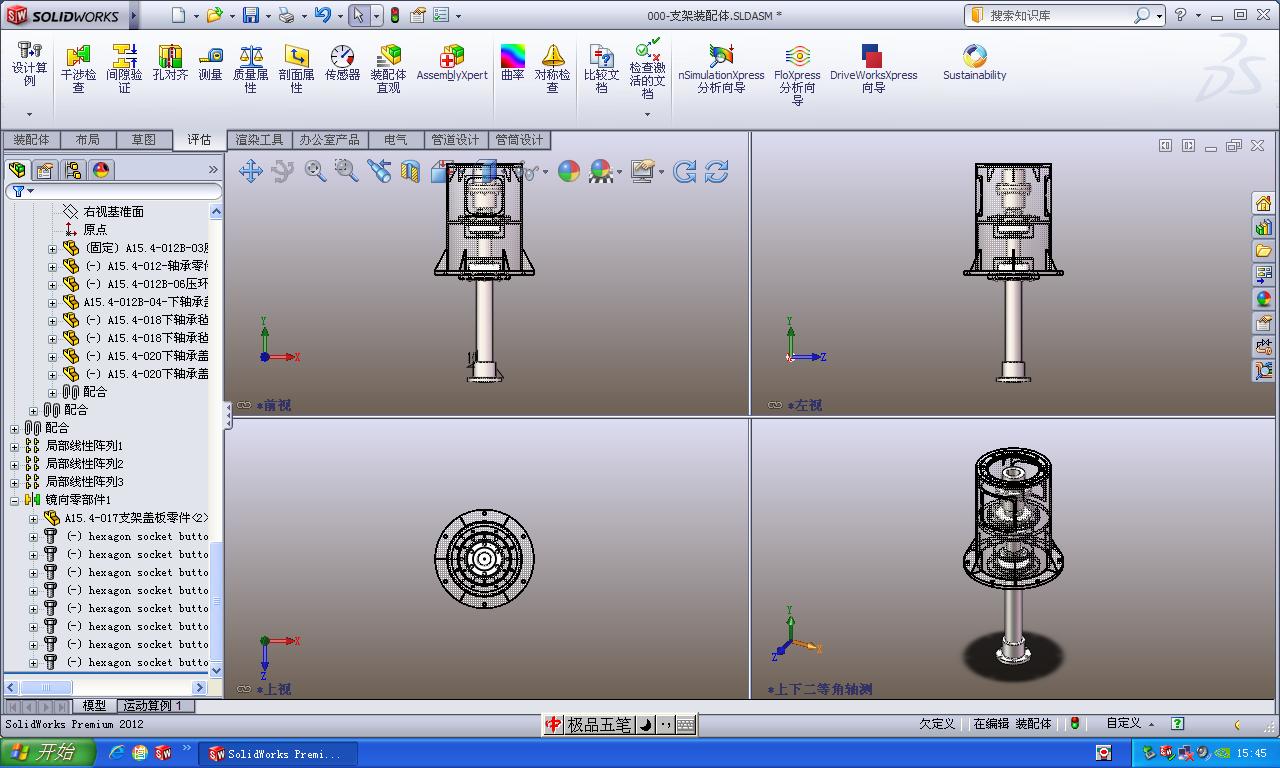
Task: Open 比较文档 compare documents tool
Action: (601, 68)
